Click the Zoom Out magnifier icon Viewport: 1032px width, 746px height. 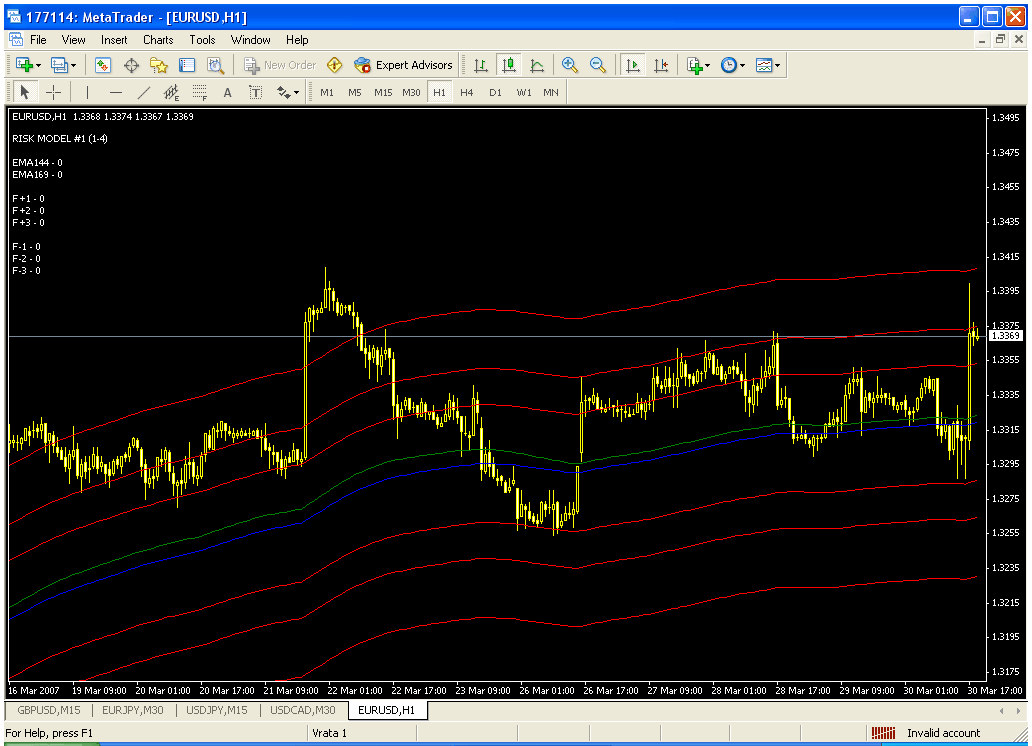click(598, 65)
